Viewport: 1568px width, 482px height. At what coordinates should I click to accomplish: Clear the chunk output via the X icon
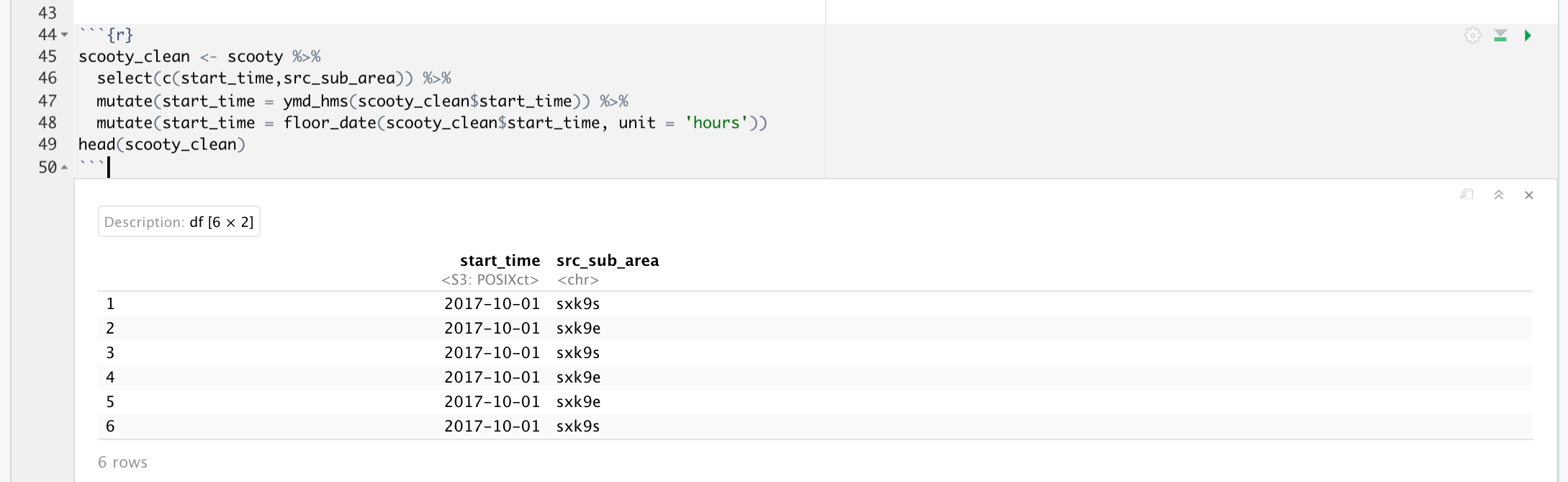pyautogui.click(x=1529, y=195)
